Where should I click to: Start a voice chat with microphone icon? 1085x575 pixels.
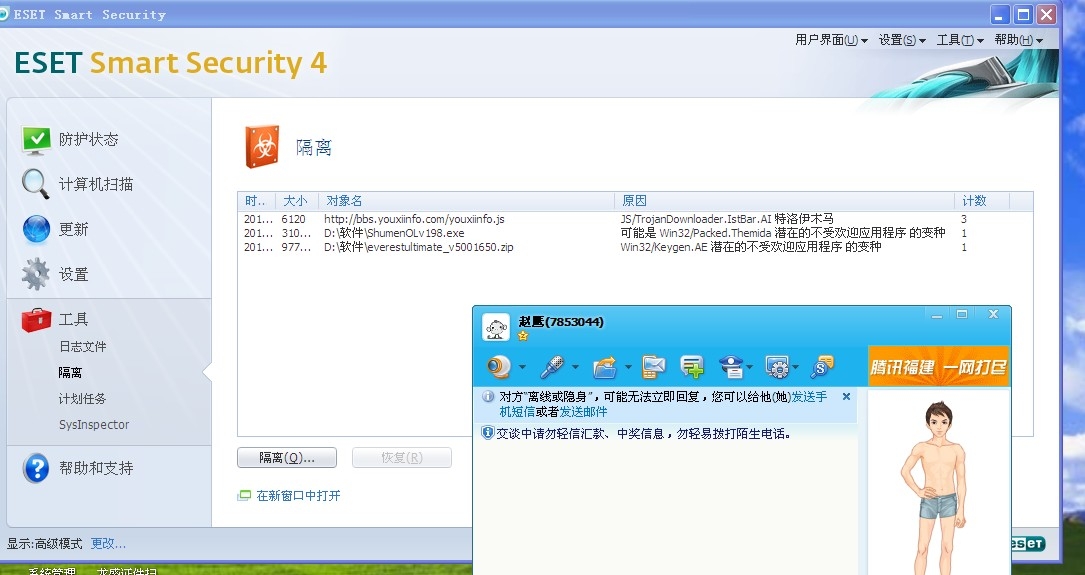coord(551,366)
